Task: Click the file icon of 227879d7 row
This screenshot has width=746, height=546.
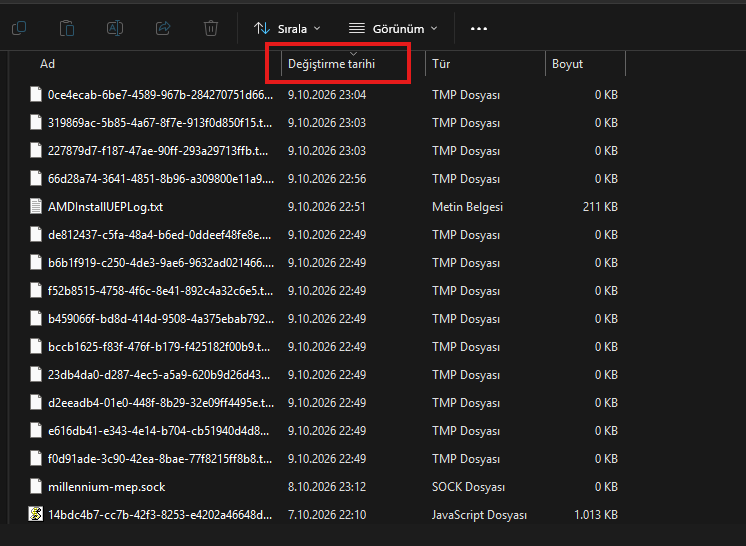Action: coord(36,150)
